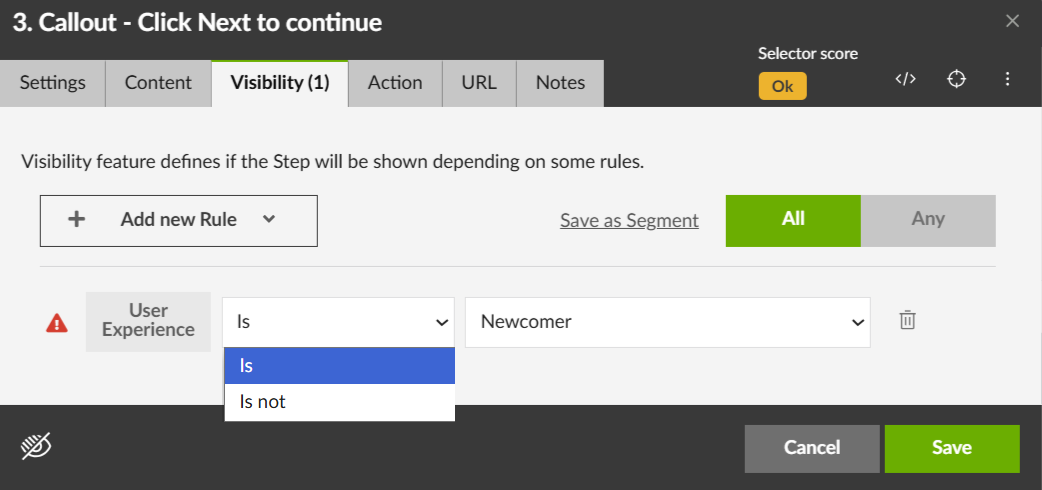The height and width of the screenshot is (490, 1042).
Task: Click the red warning triangle icon
Action: tap(57, 322)
